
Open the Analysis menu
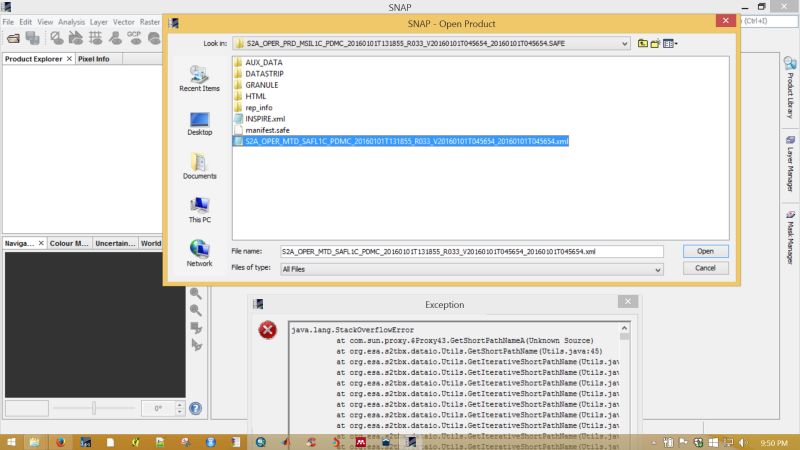click(x=71, y=22)
